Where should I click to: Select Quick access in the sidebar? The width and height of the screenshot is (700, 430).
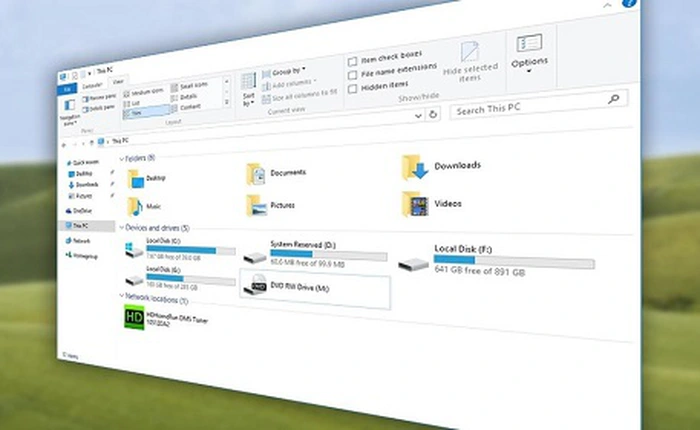tap(83, 163)
